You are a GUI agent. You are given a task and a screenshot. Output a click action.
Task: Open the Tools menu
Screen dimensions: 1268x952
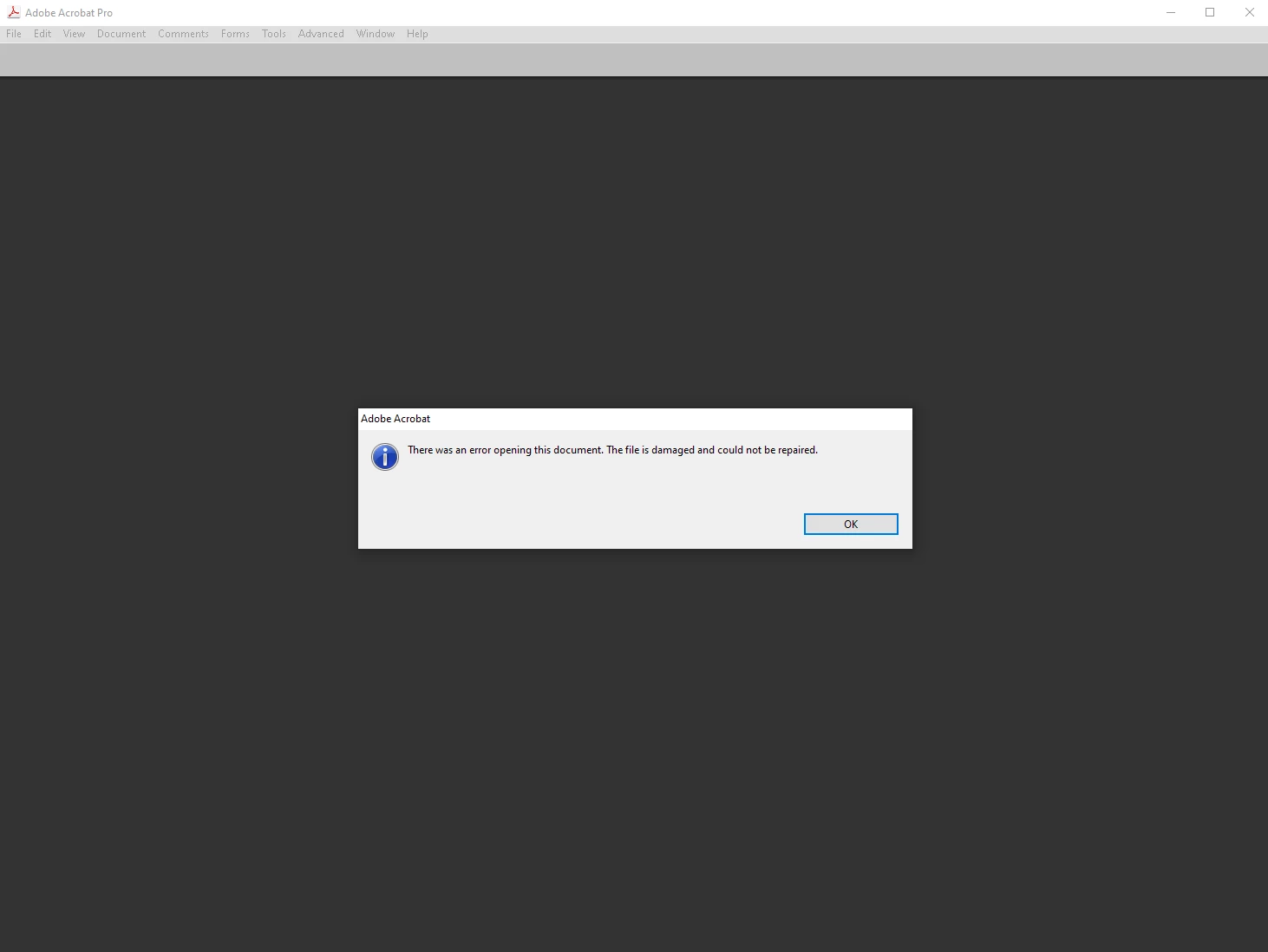pos(274,34)
